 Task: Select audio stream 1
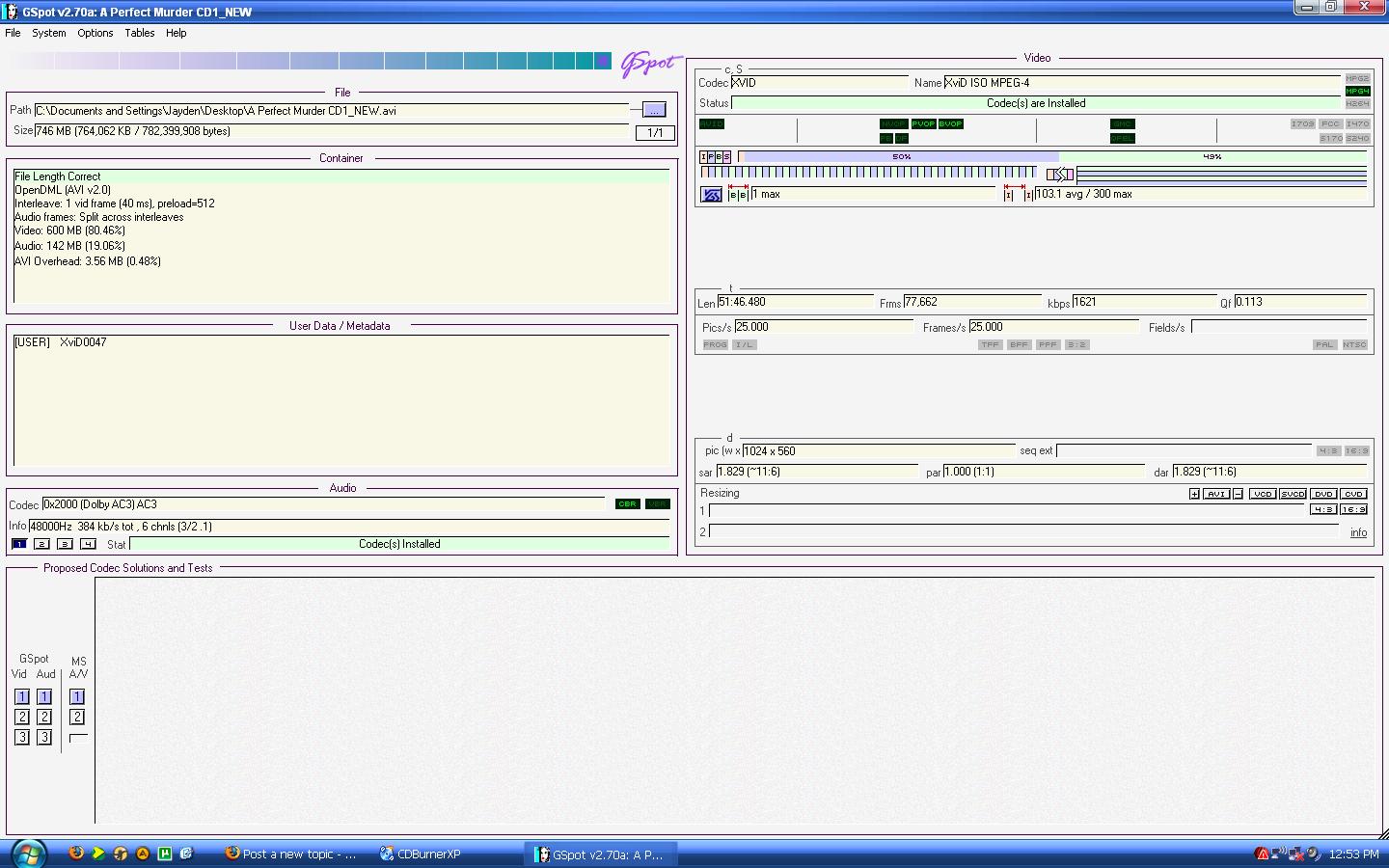(18, 544)
